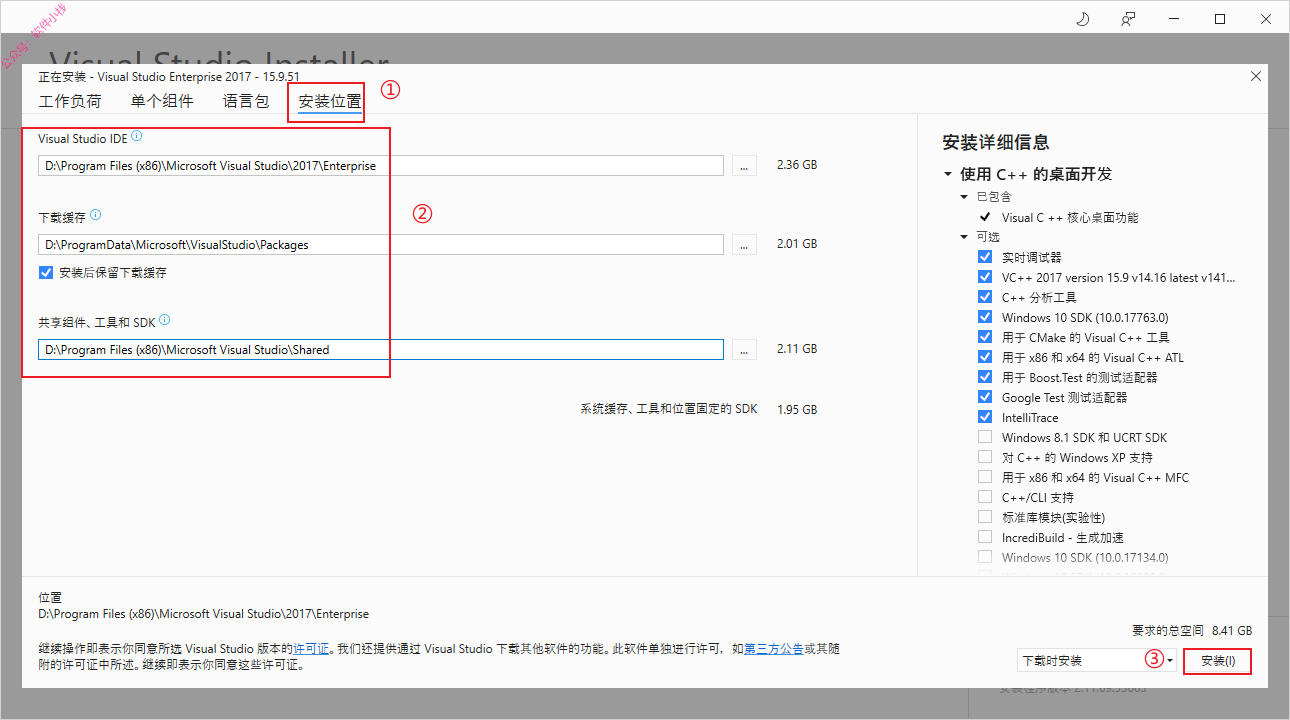Click the 下载缓存 Packages path field
Image resolution: width=1290 pixels, height=720 pixels.
tap(381, 244)
